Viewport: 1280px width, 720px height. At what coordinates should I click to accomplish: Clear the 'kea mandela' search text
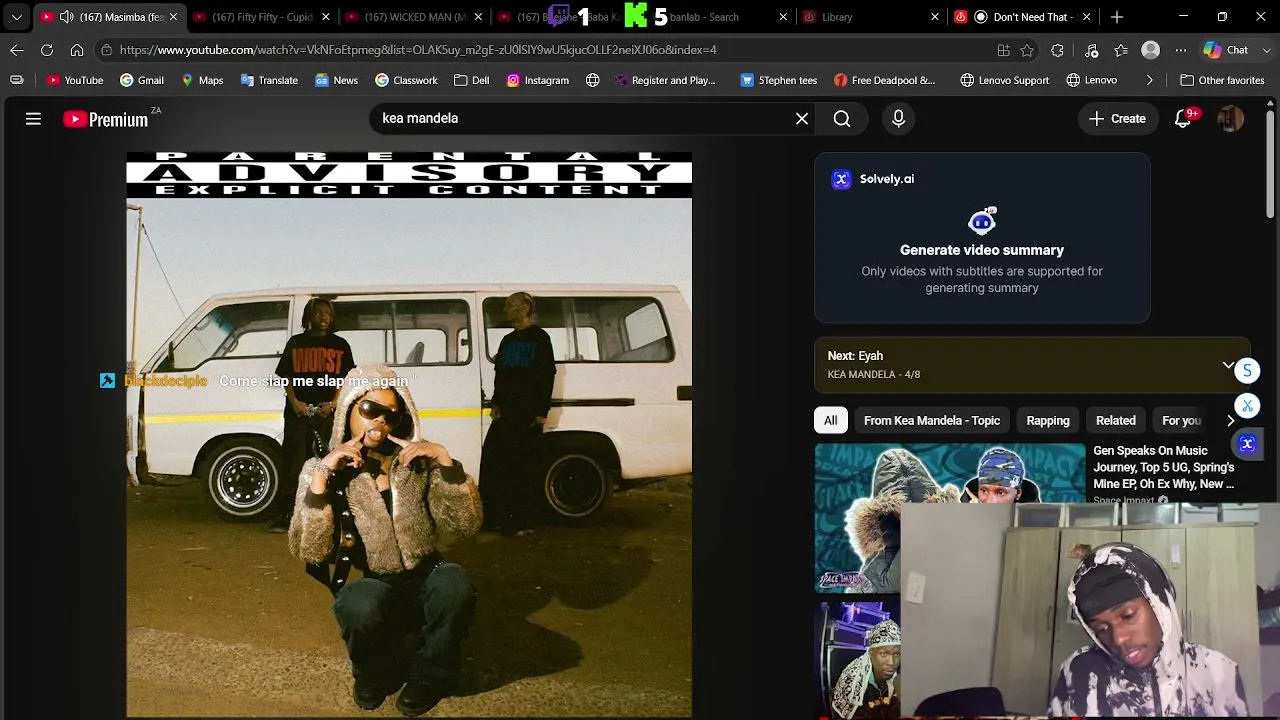[802, 118]
